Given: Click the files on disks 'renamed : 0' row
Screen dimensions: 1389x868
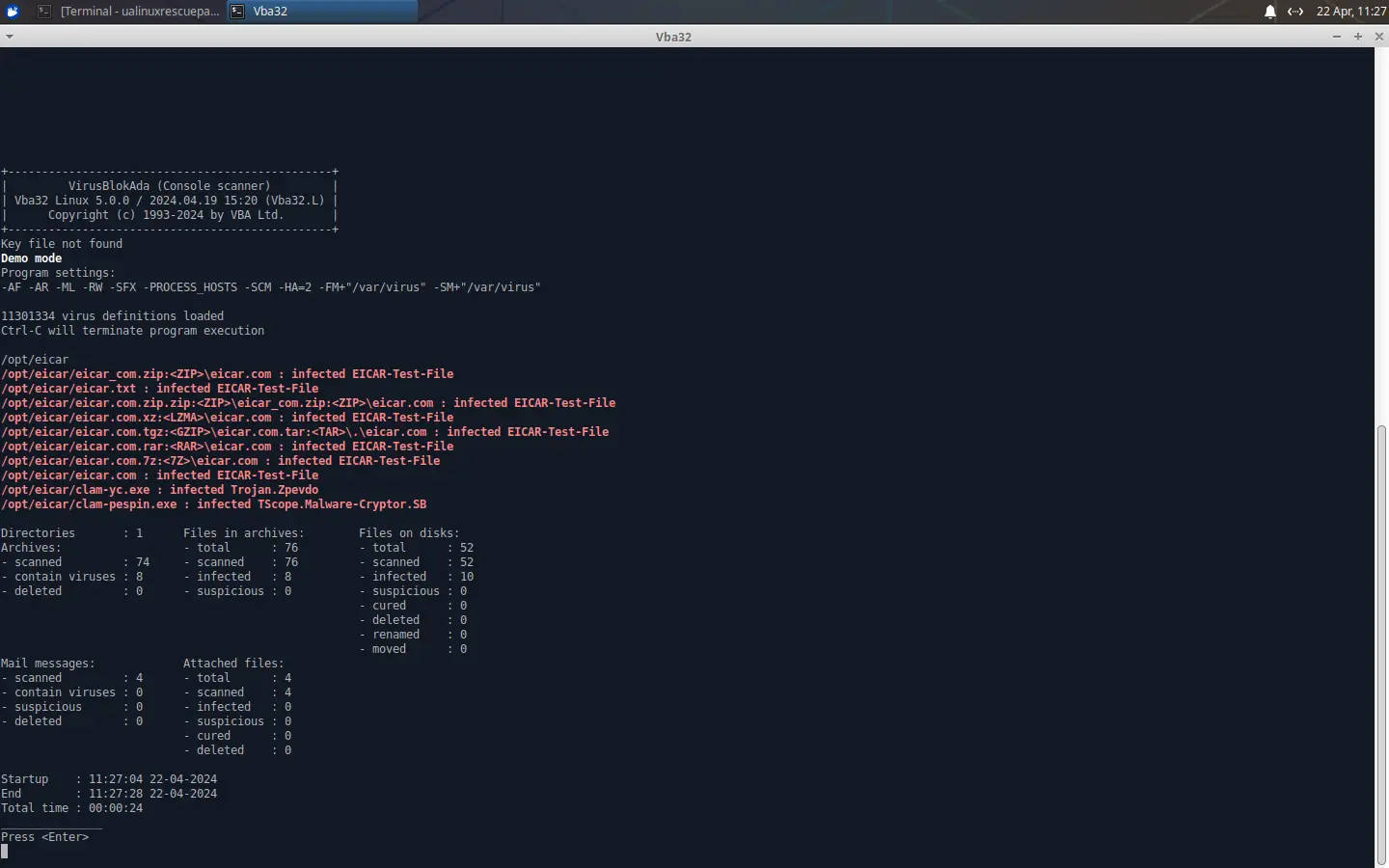Looking at the screenshot, I should click(x=414, y=635).
